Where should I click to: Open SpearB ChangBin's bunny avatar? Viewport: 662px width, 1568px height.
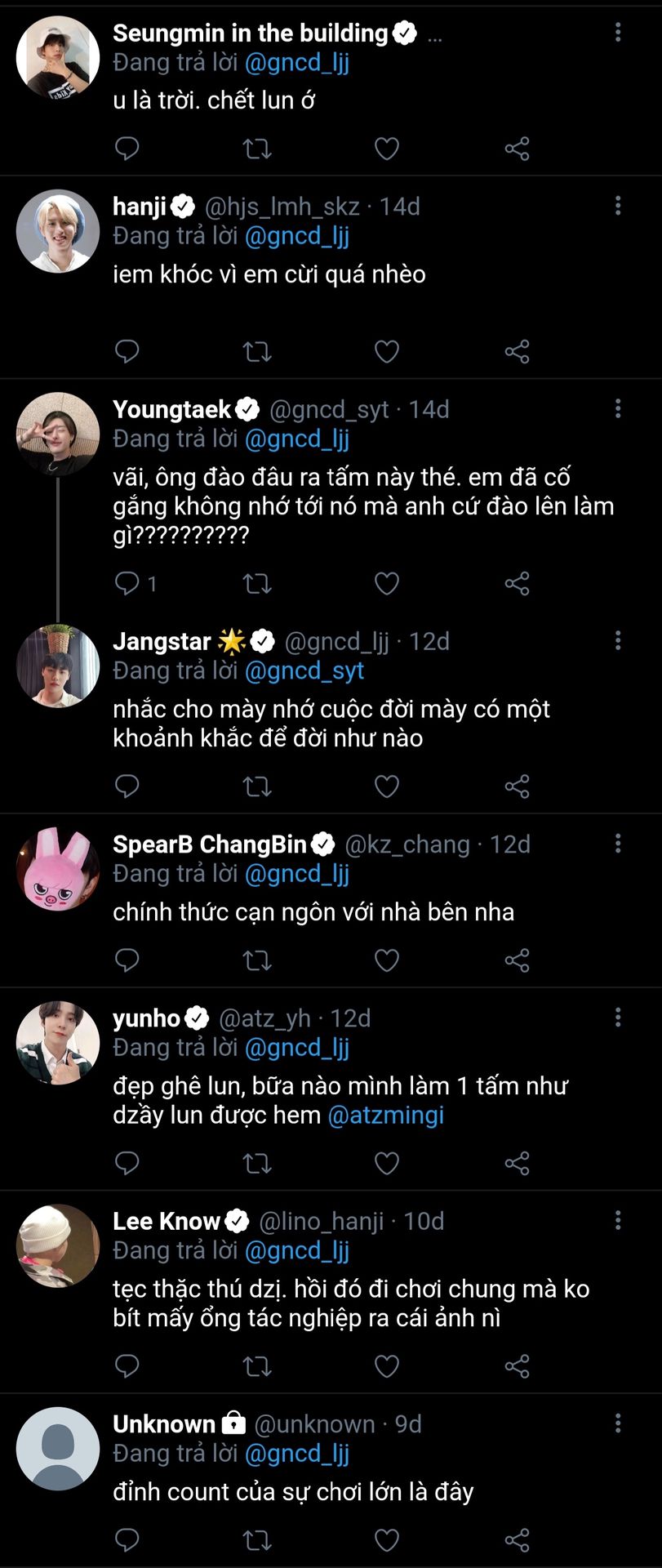click(58, 869)
